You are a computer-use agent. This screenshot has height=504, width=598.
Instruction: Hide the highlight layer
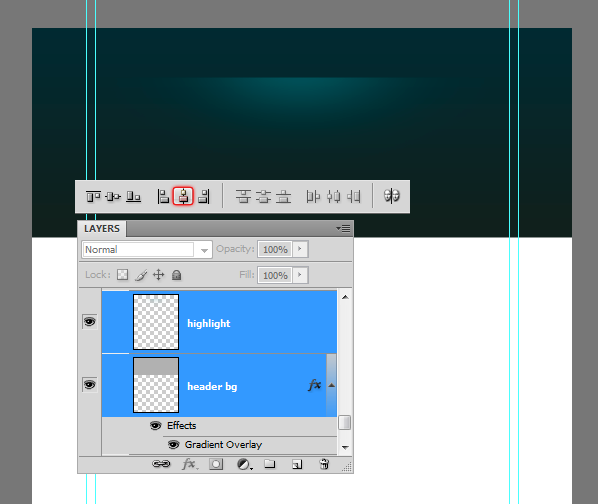click(90, 322)
